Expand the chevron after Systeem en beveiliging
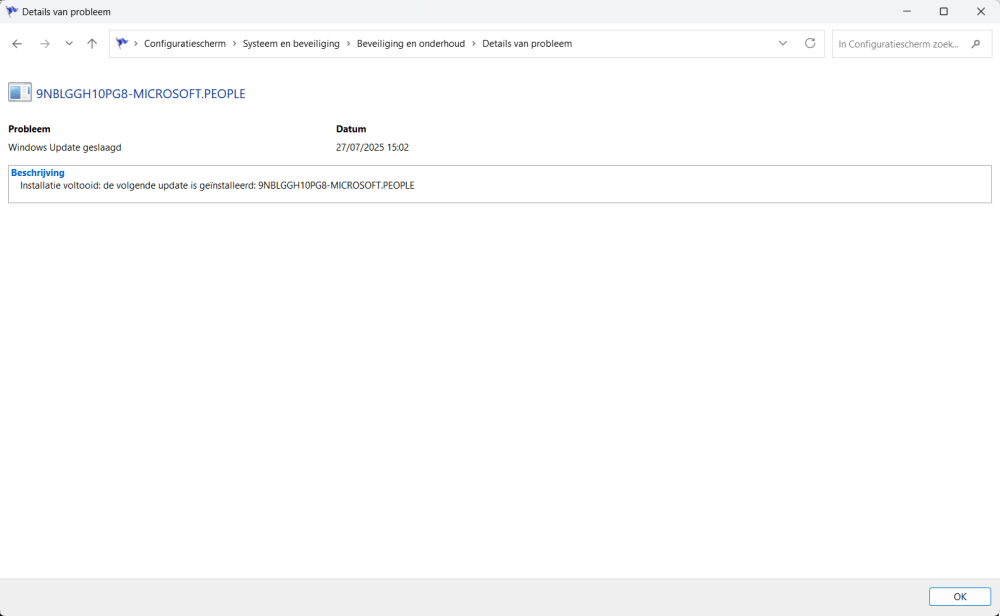The image size is (1000, 616). tap(348, 44)
